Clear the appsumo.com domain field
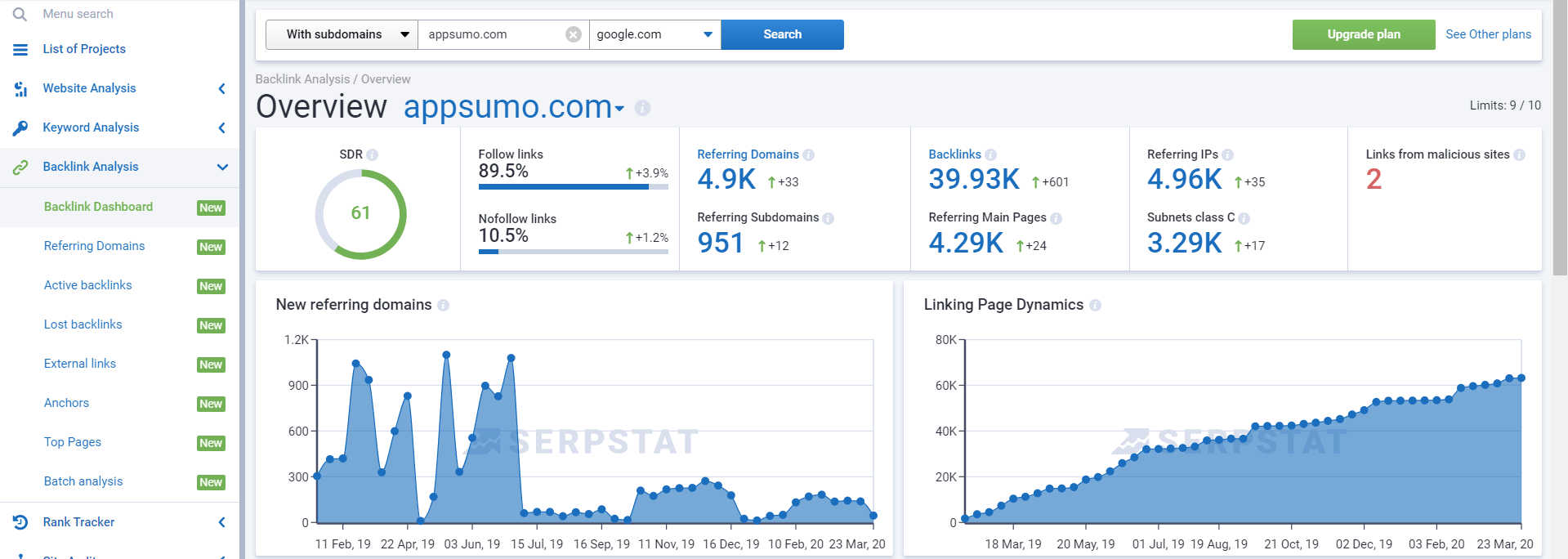The image size is (1568, 559). tap(574, 34)
